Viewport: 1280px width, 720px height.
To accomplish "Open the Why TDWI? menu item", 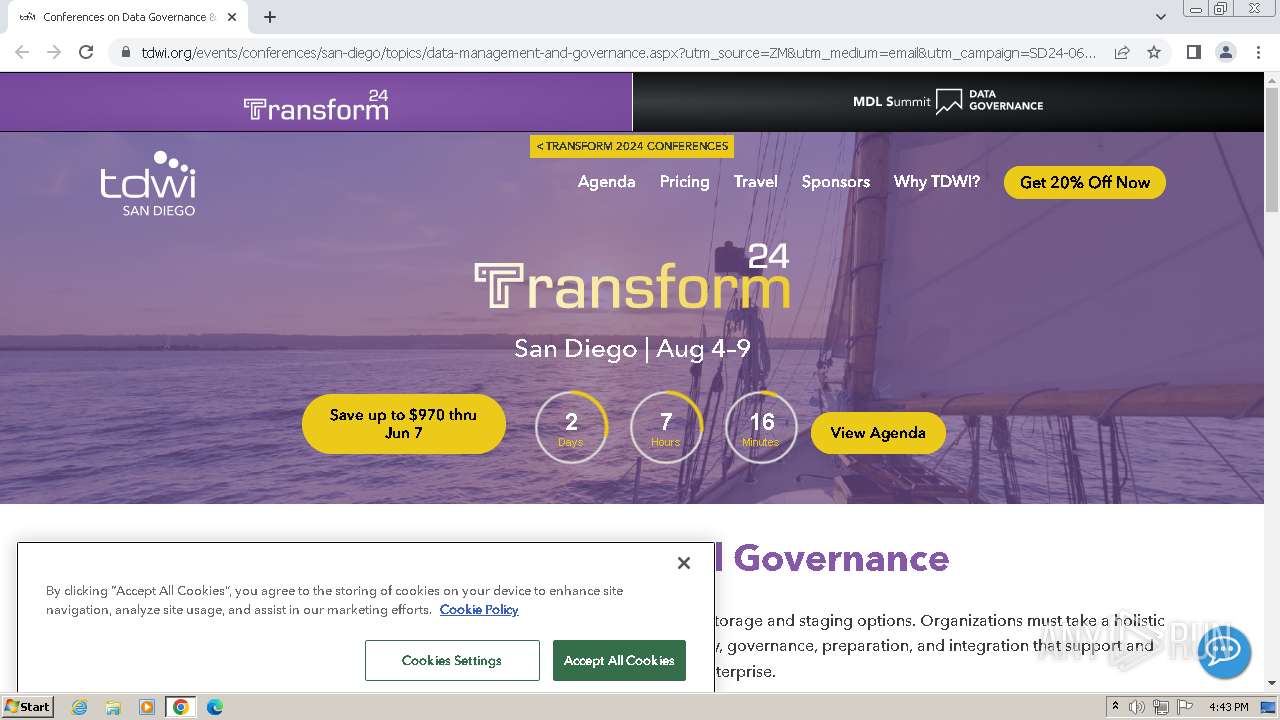I will 936,182.
